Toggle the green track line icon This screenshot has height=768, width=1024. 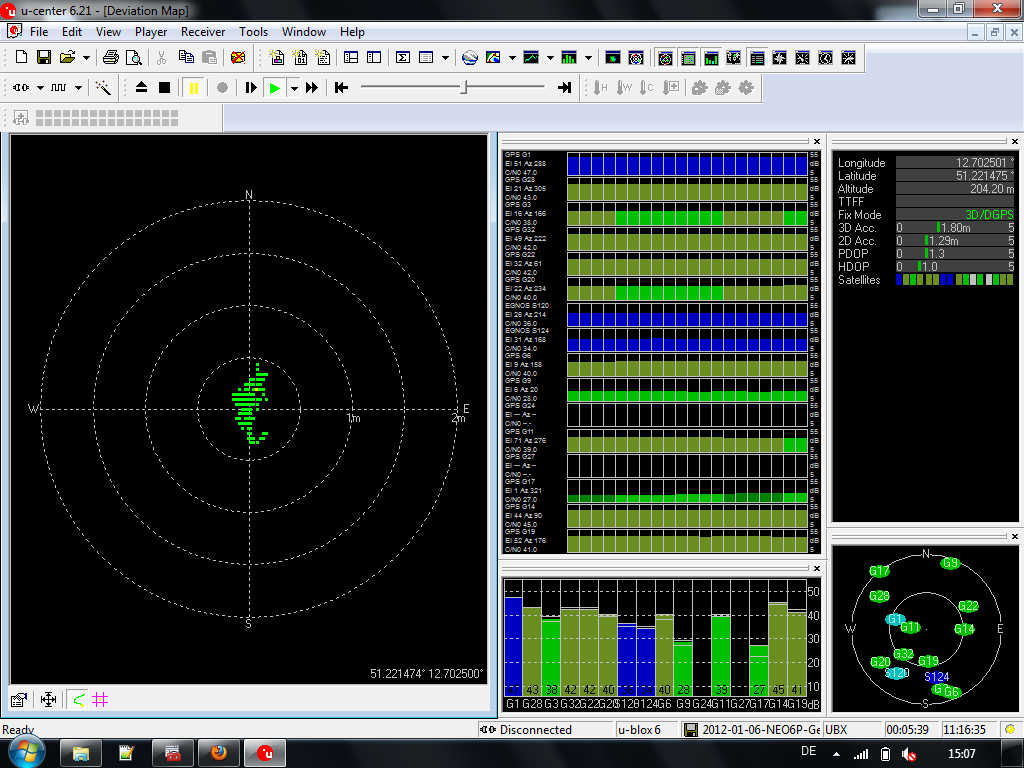[x=78, y=699]
